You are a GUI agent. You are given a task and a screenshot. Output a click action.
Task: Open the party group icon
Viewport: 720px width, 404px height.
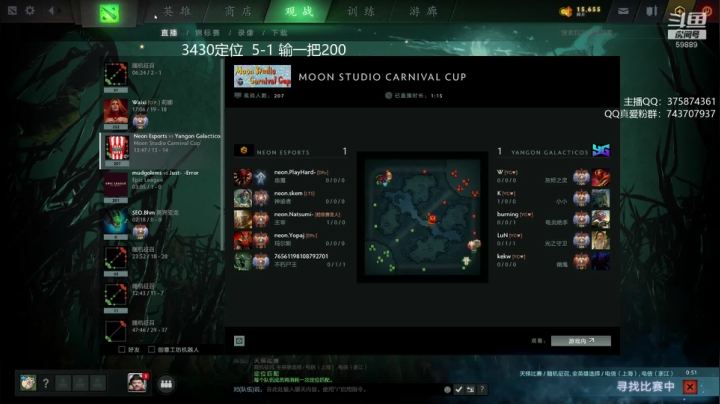(166, 384)
